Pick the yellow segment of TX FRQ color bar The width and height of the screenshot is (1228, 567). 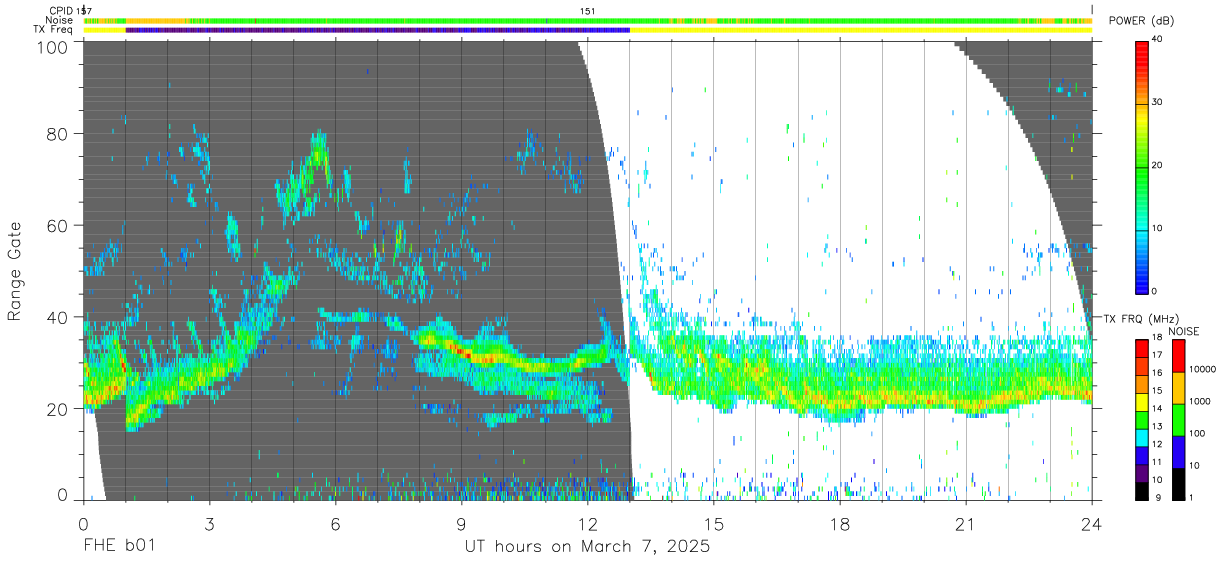coord(1141,401)
